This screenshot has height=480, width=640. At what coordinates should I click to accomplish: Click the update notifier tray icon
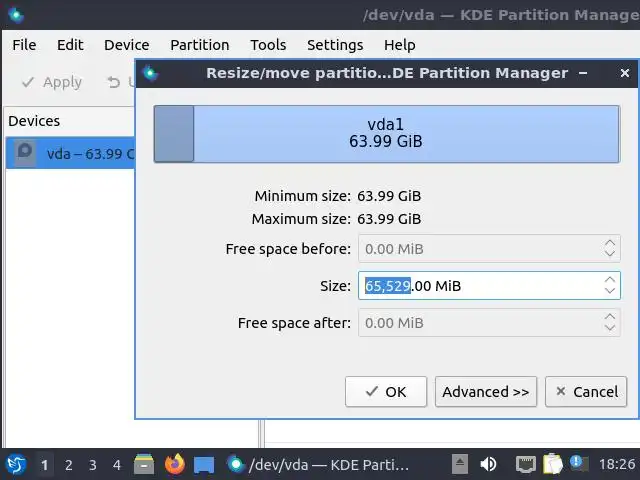(579, 463)
